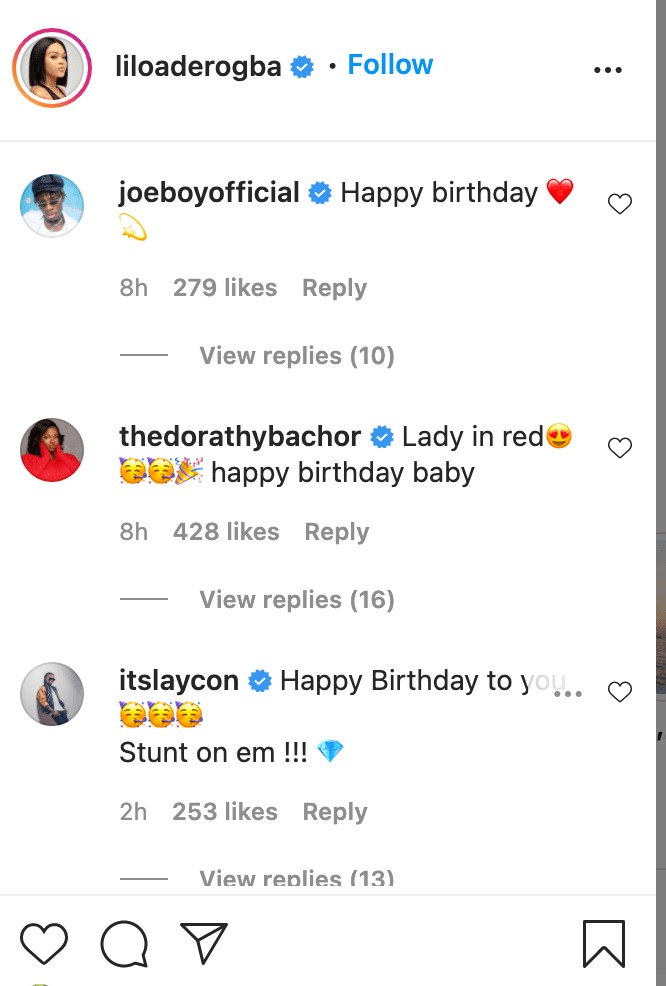Share post via paper plane icon
The image size is (666, 986).
pos(204,943)
